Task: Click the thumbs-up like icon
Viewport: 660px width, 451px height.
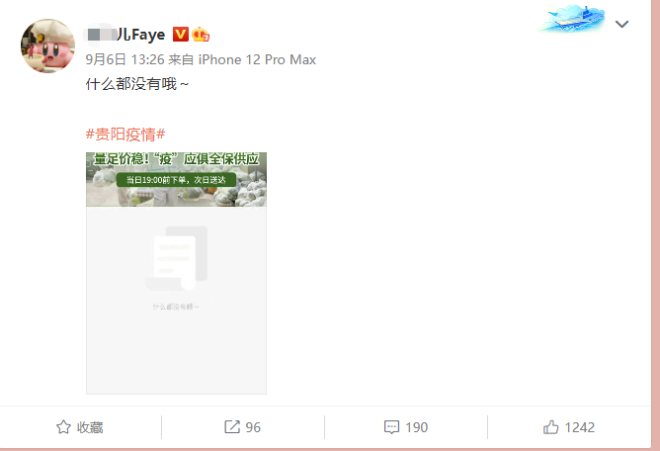Action: (x=551, y=427)
